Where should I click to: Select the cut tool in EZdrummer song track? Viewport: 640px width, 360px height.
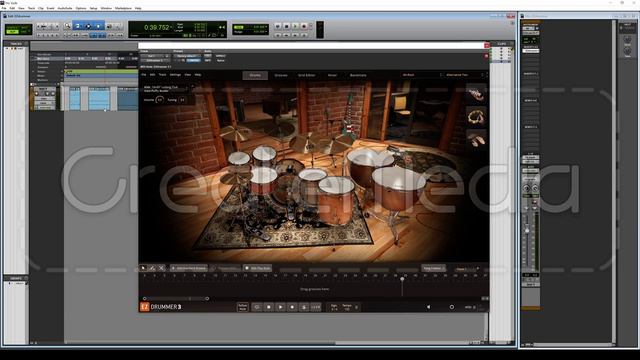(x=152, y=268)
